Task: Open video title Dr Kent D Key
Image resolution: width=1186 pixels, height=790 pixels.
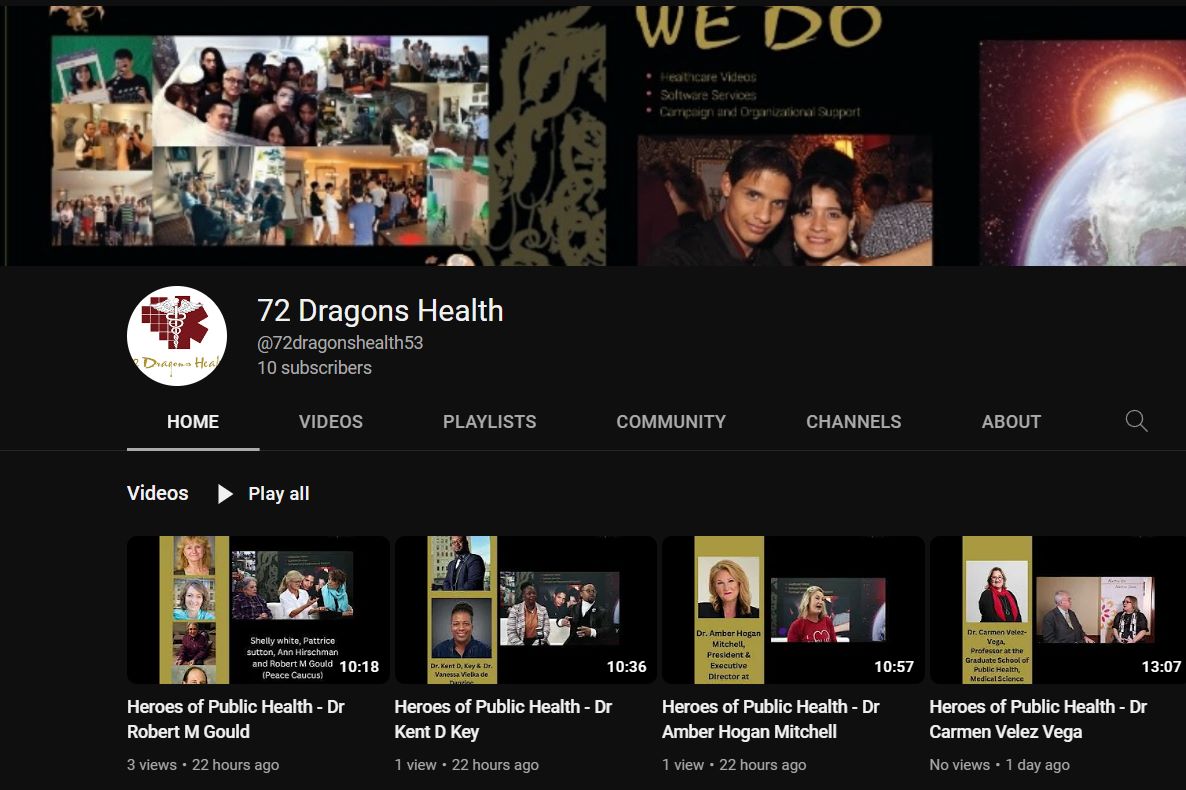Action: click(503, 719)
